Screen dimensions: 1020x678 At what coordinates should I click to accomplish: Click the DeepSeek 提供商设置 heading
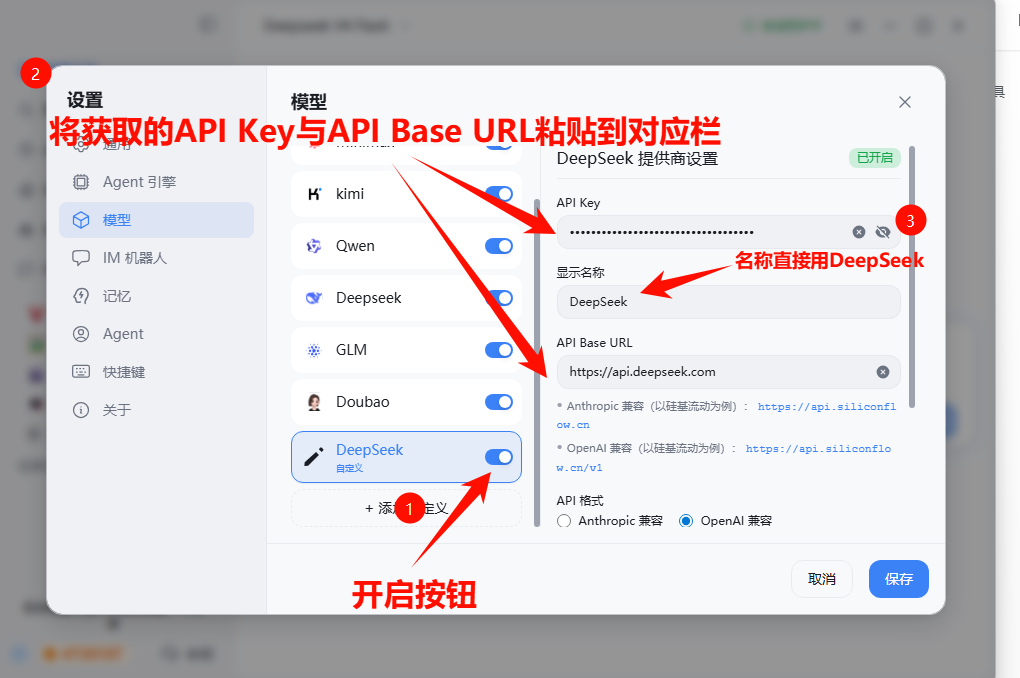click(x=638, y=159)
